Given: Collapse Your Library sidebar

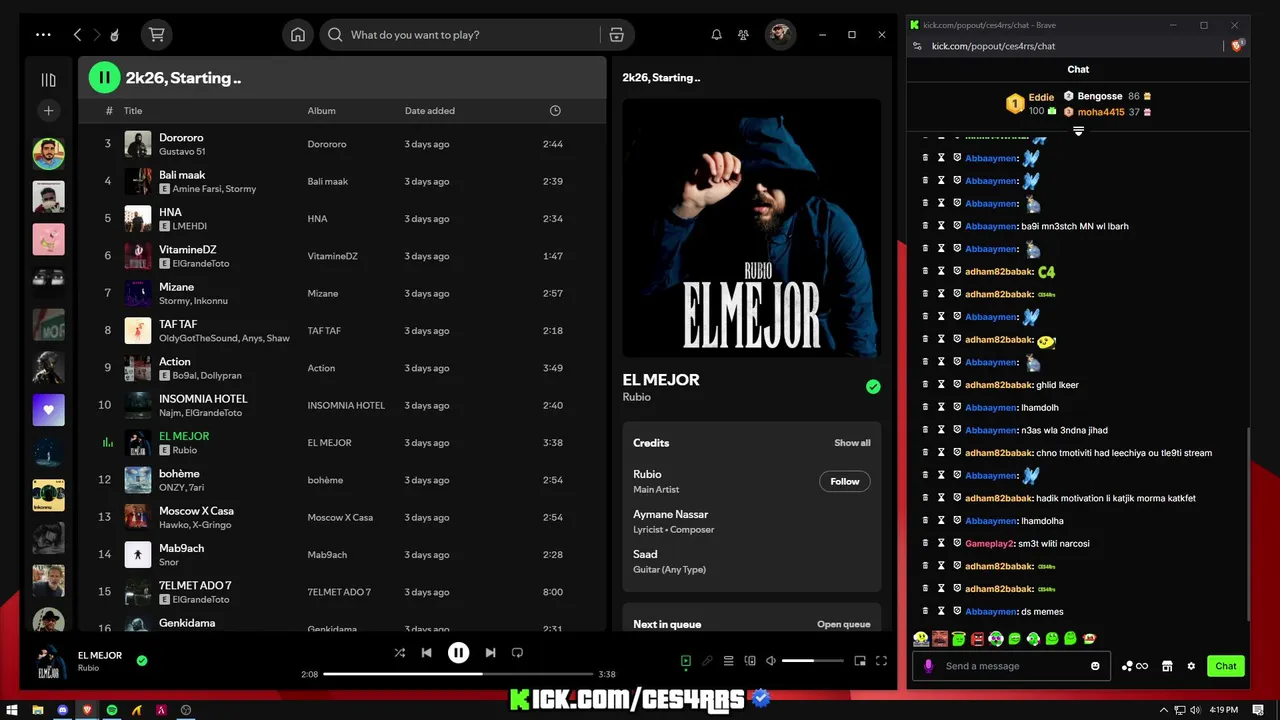Looking at the screenshot, I should coord(48,80).
